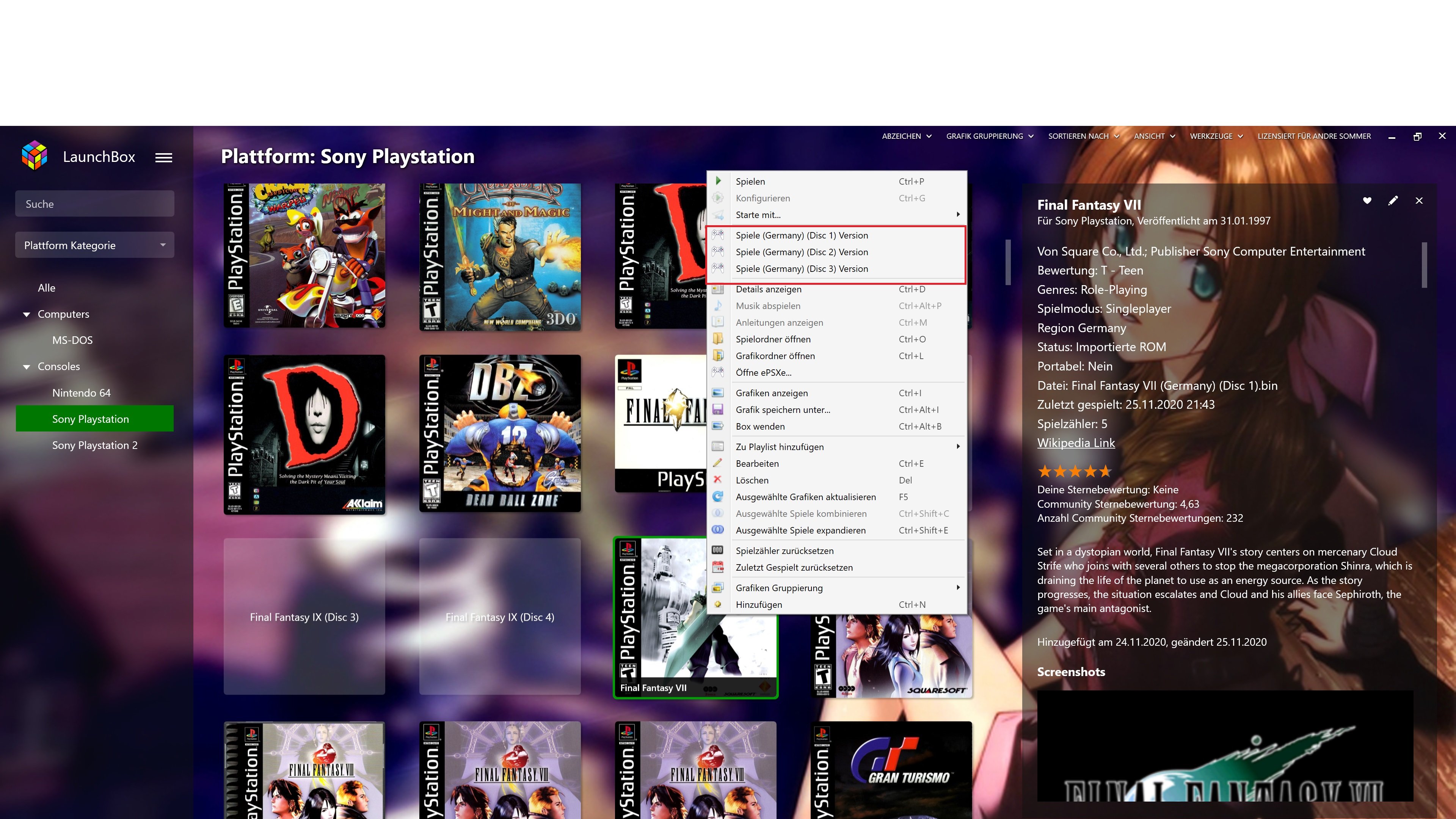The image size is (1456, 819).
Task: Click the Box wenden icon
Action: (718, 426)
